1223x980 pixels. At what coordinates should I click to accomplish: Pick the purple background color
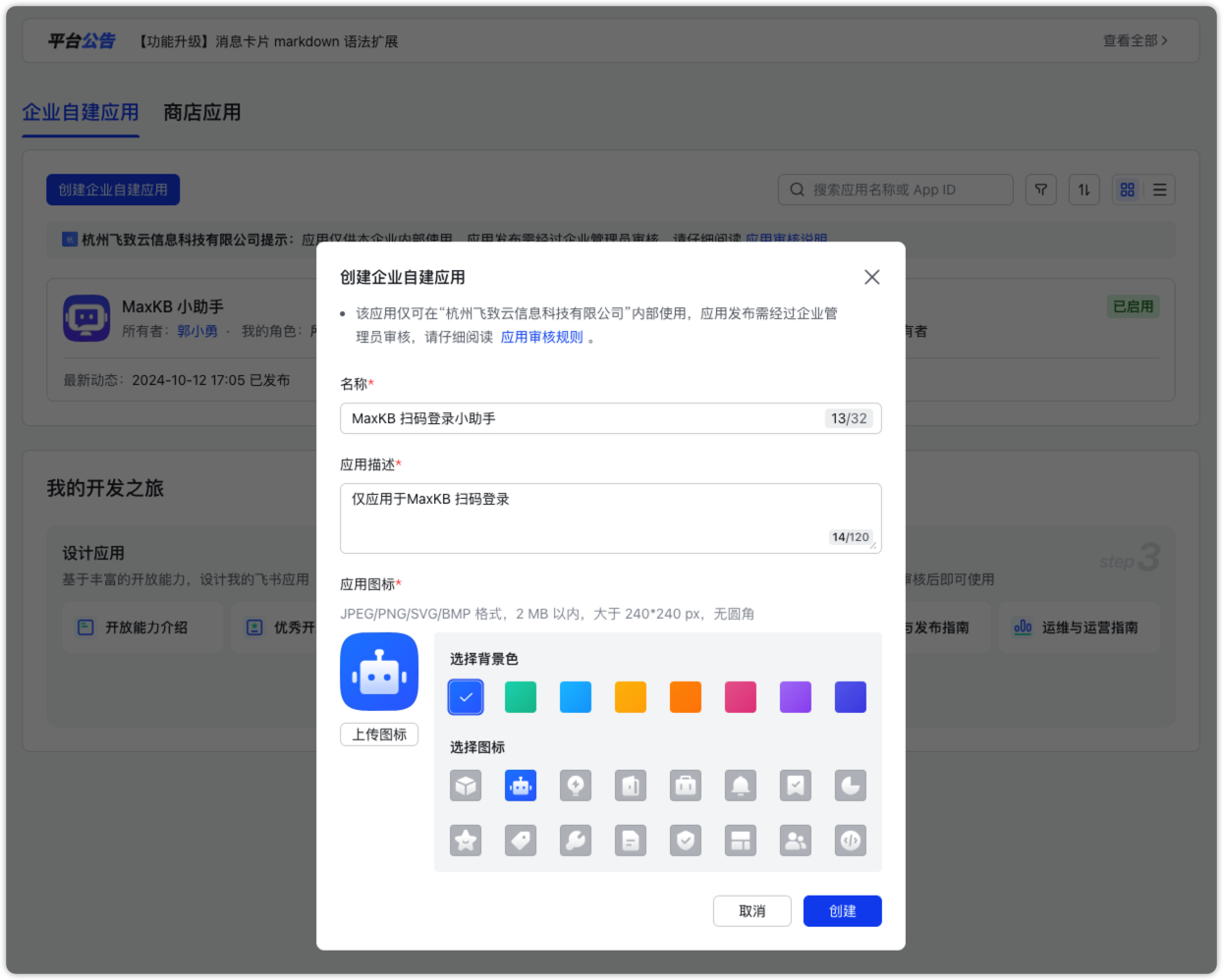(x=796, y=697)
